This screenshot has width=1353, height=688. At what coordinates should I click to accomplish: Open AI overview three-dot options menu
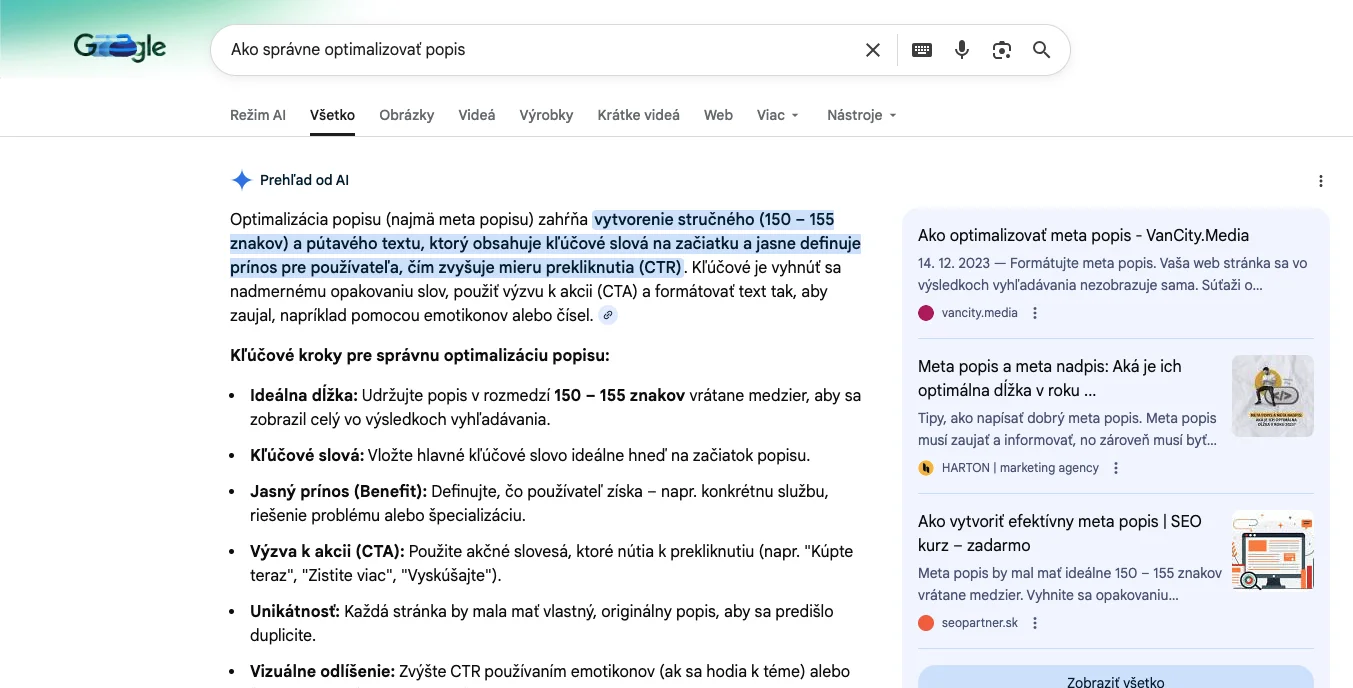click(x=1320, y=181)
